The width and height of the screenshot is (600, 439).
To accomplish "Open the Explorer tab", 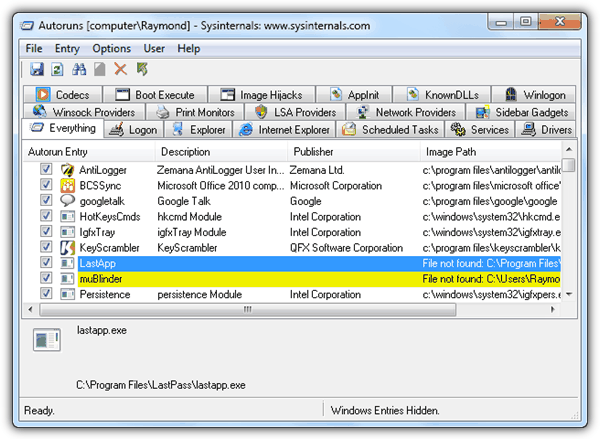I will [198, 130].
